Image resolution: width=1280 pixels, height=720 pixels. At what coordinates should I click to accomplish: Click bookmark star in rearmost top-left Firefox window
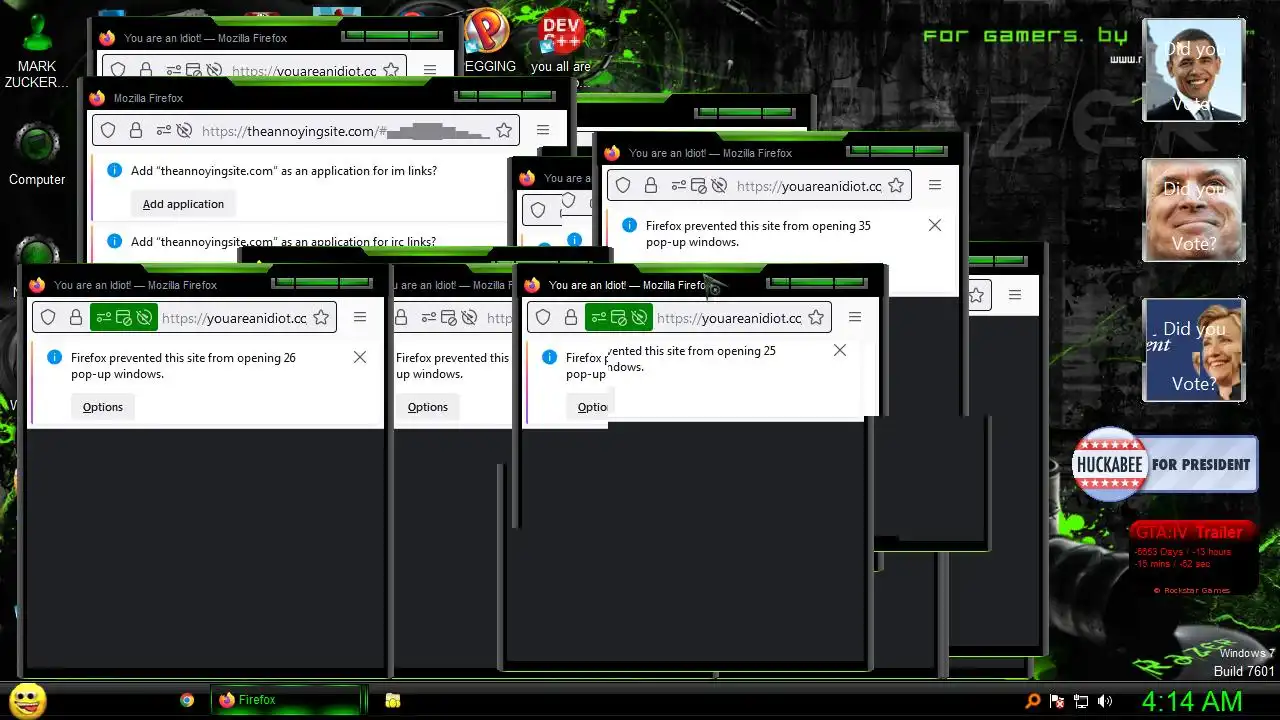point(391,71)
